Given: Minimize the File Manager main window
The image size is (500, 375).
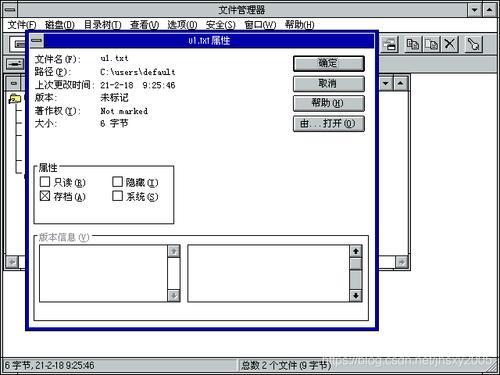Looking at the screenshot, I should click(x=474, y=10).
